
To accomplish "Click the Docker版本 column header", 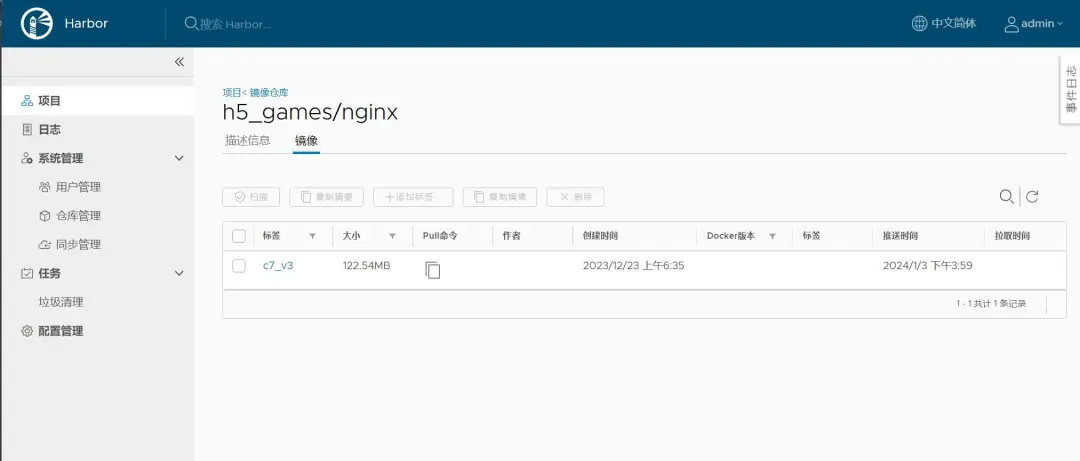I will 731,236.
